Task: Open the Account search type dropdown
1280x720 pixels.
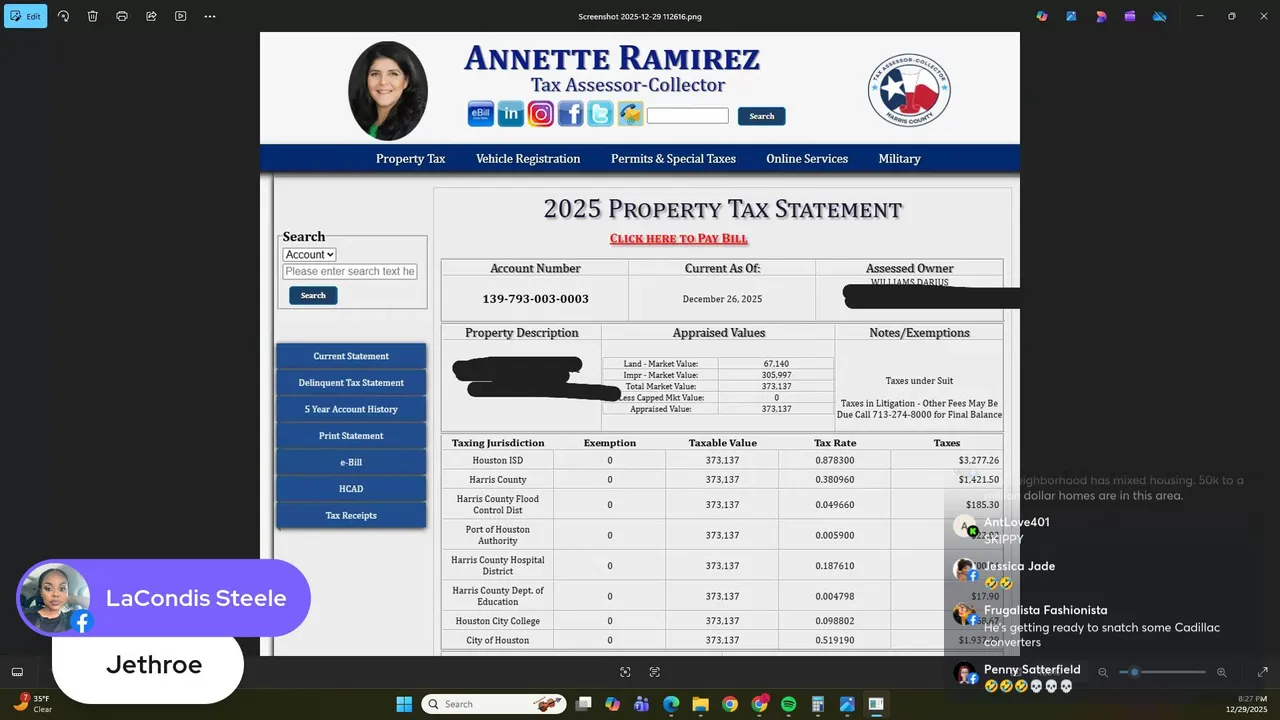Action: tap(309, 255)
